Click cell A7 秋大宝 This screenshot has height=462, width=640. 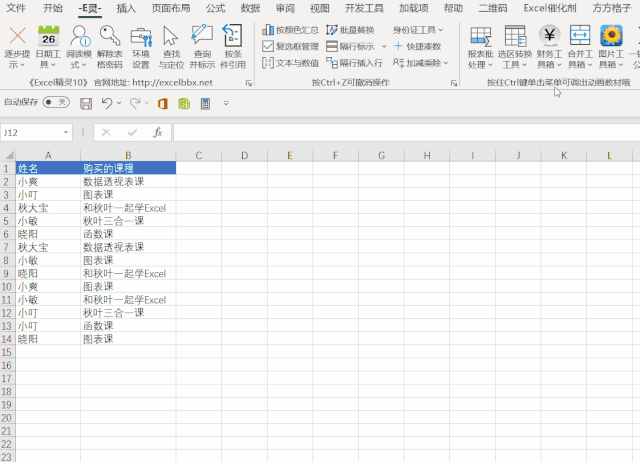coord(48,247)
